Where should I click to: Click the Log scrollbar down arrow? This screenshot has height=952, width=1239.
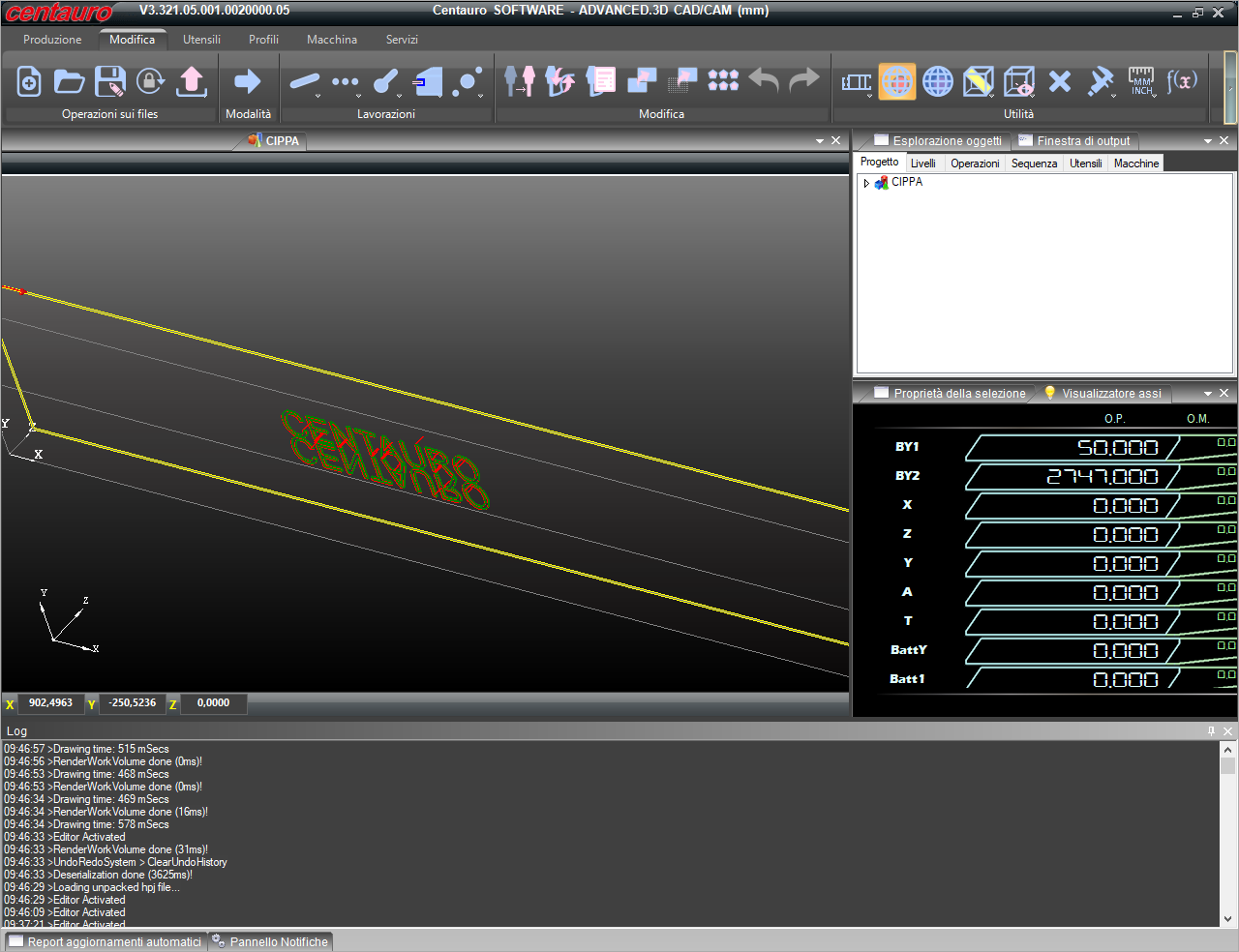1228,919
